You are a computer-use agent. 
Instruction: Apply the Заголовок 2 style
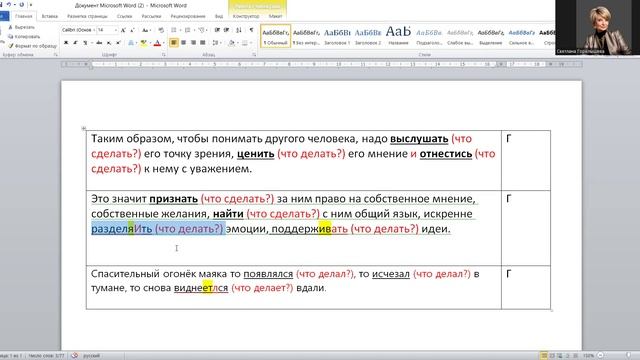368,36
